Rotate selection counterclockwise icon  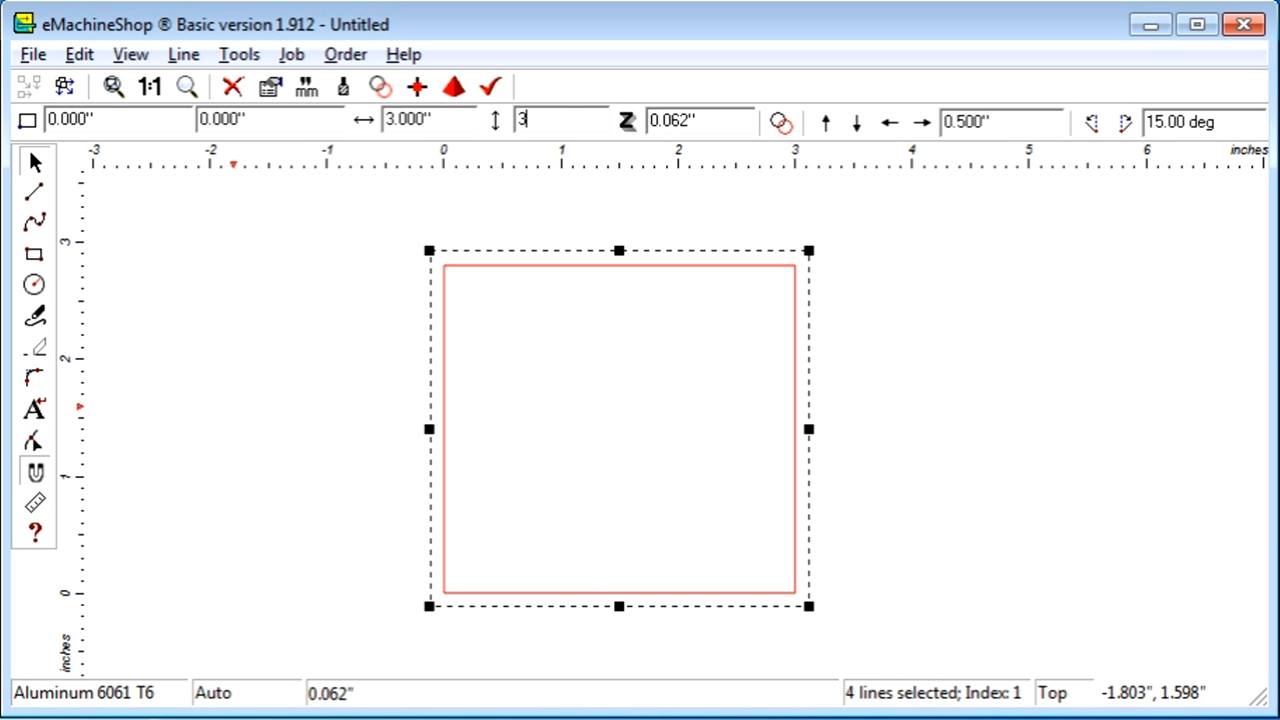(x=1091, y=123)
